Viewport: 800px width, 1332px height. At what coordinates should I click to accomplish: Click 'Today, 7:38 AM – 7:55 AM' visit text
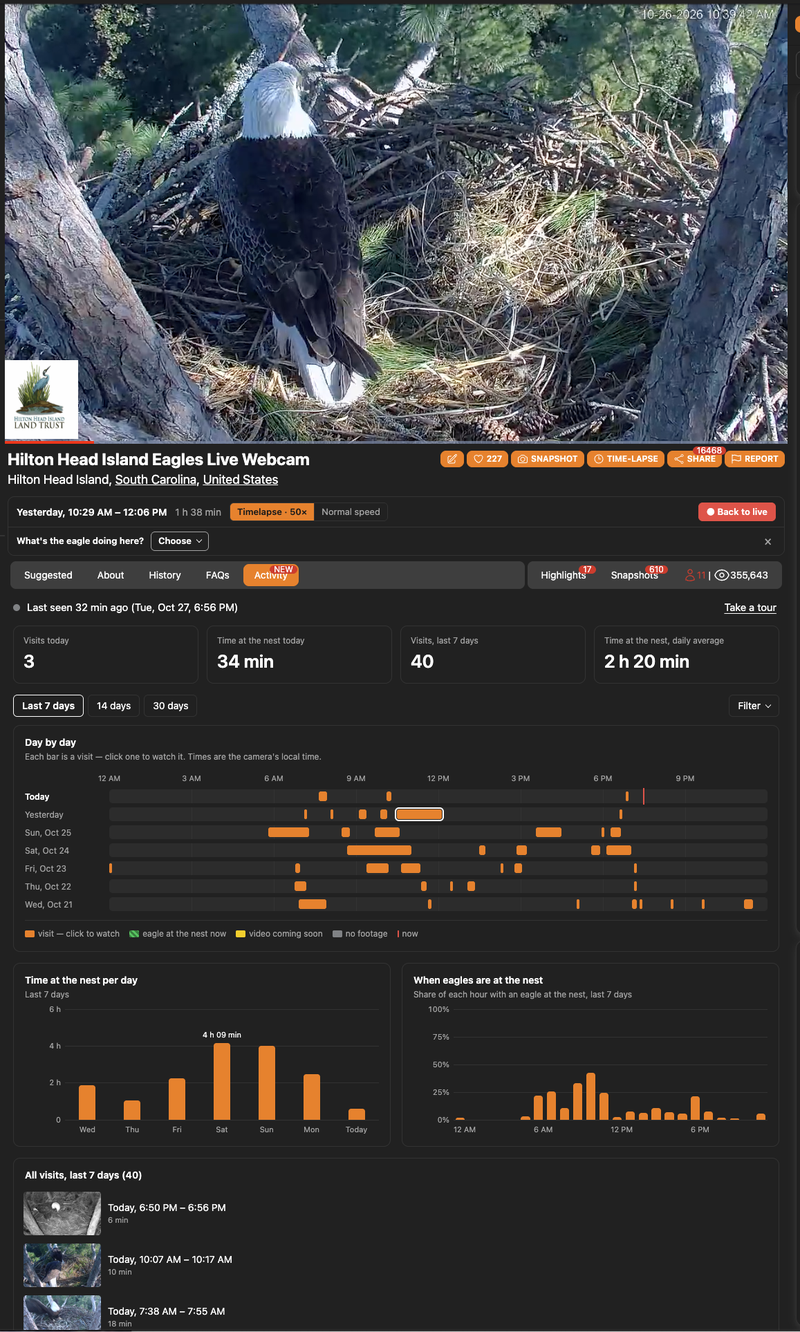166,1312
